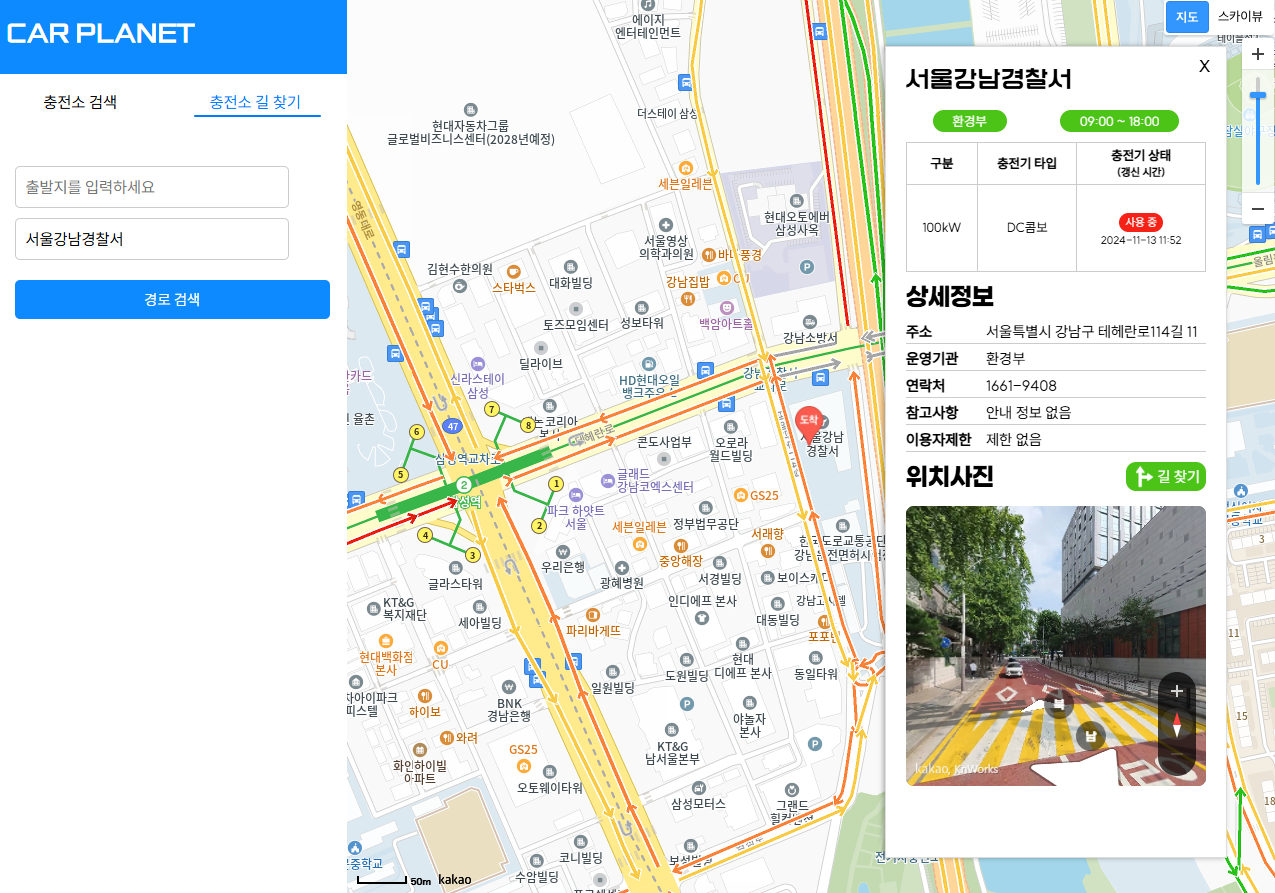Switch map to 지도 view
Image resolution: width=1275 pixels, height=893 pixels.
pyautogui.click(x=1187, y=17)
